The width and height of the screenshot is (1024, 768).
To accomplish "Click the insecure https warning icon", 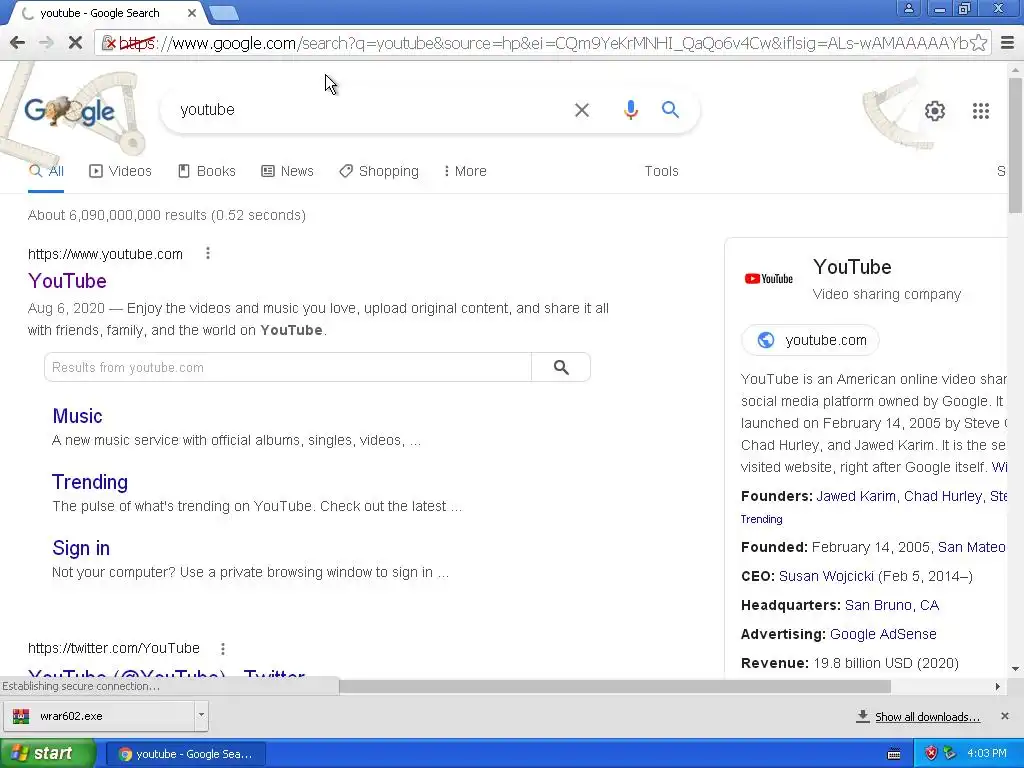I will [x=110, y=43].
